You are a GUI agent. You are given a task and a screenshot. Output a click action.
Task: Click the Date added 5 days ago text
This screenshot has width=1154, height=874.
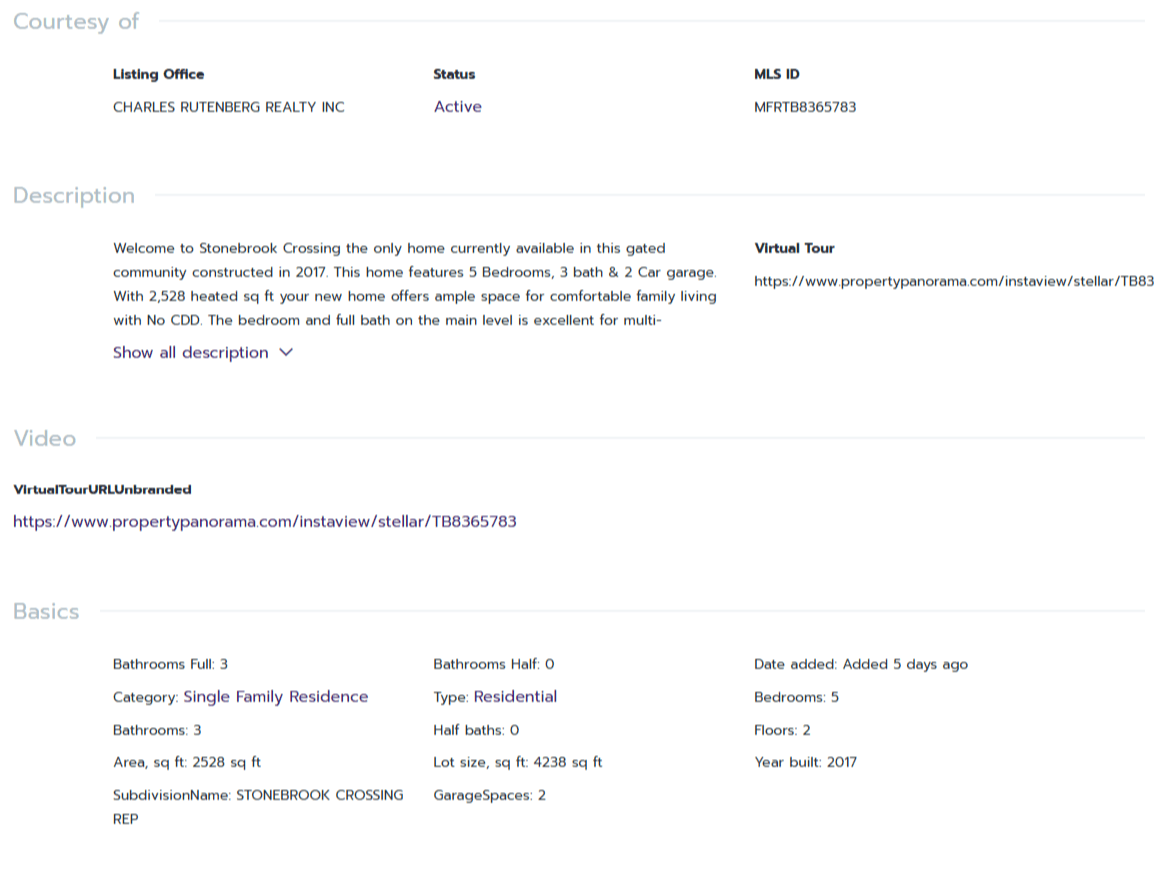click(x=860, y=664)
